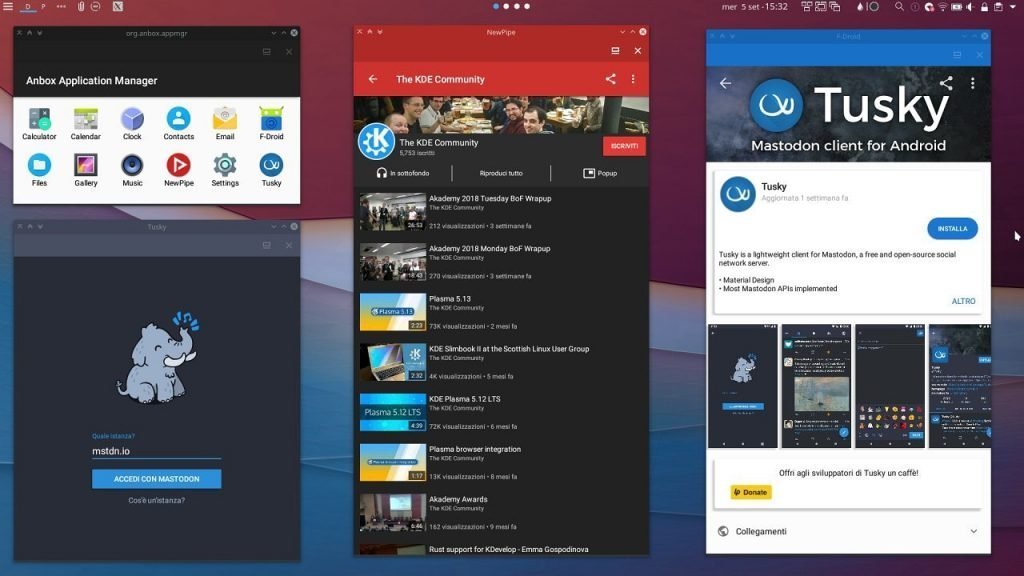The height and width of the screenshot is (576, 1024).
Task: Click the pin icon in NewPipe window titlebar
Action: pyautogui.click(x=359, y=31)
